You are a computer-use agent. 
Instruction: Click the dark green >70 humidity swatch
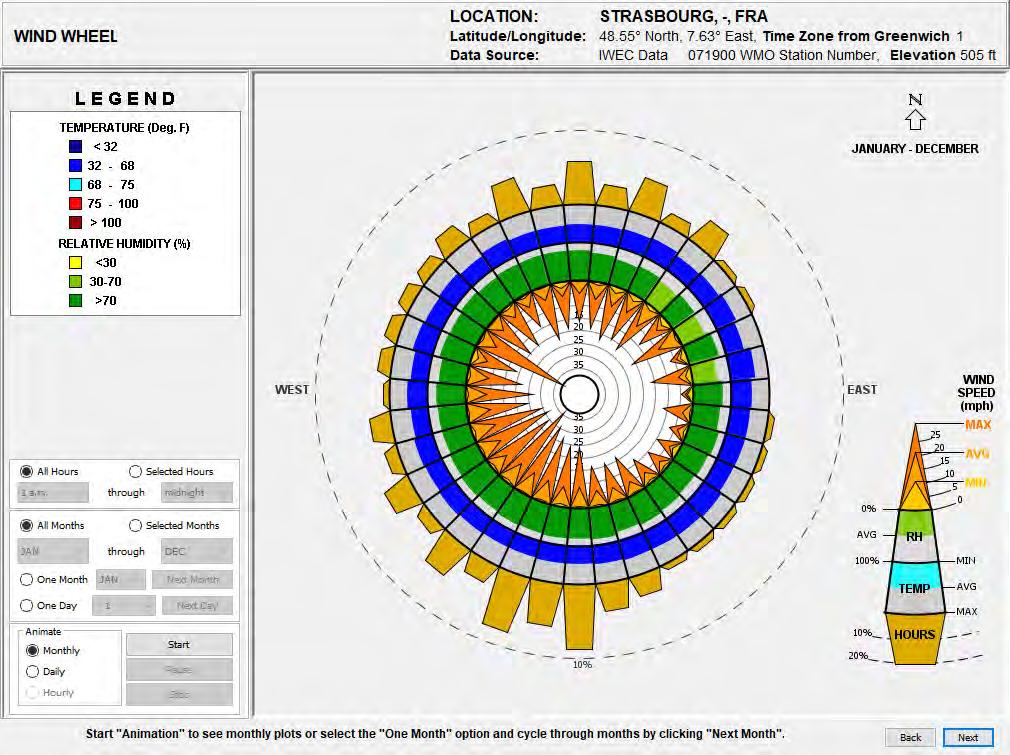point(75,301)
